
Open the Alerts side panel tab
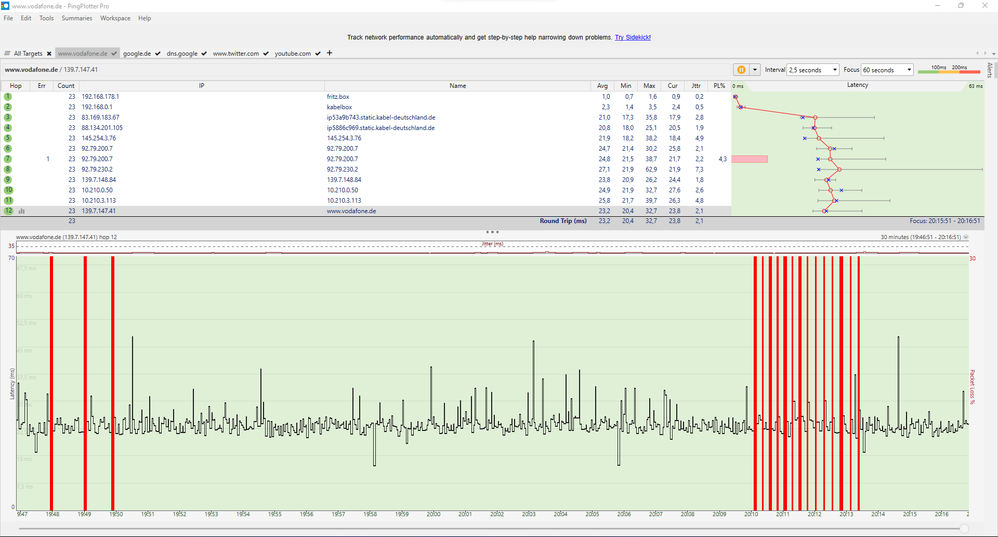(x=990, y=70)
